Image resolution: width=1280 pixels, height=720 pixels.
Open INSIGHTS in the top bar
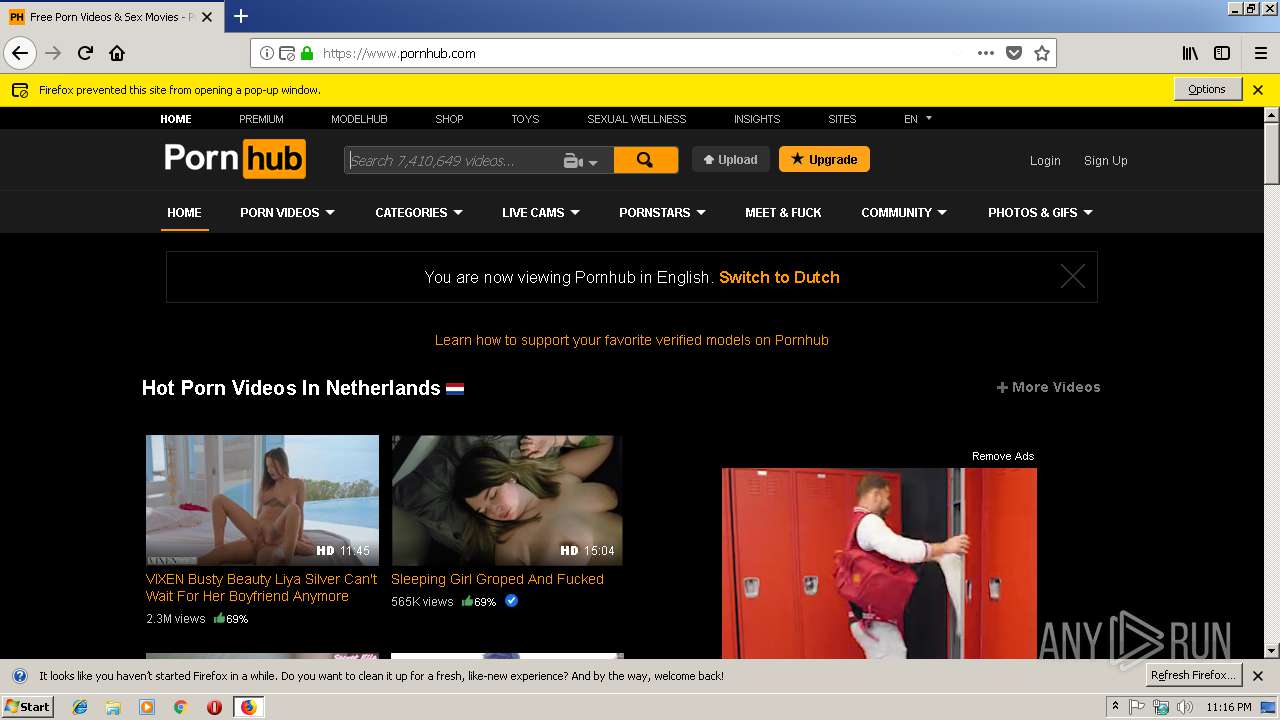click(757, 119)
